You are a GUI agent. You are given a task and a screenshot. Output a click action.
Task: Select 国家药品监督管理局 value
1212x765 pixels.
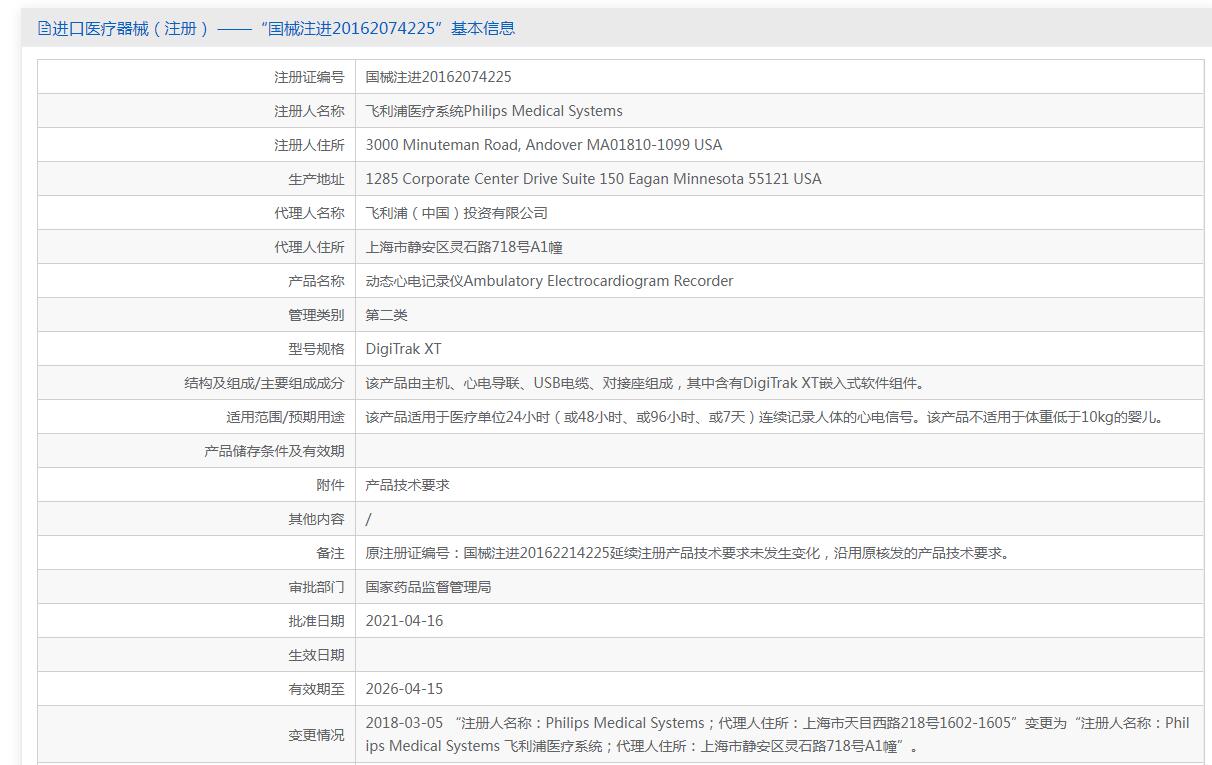point(429,587)
